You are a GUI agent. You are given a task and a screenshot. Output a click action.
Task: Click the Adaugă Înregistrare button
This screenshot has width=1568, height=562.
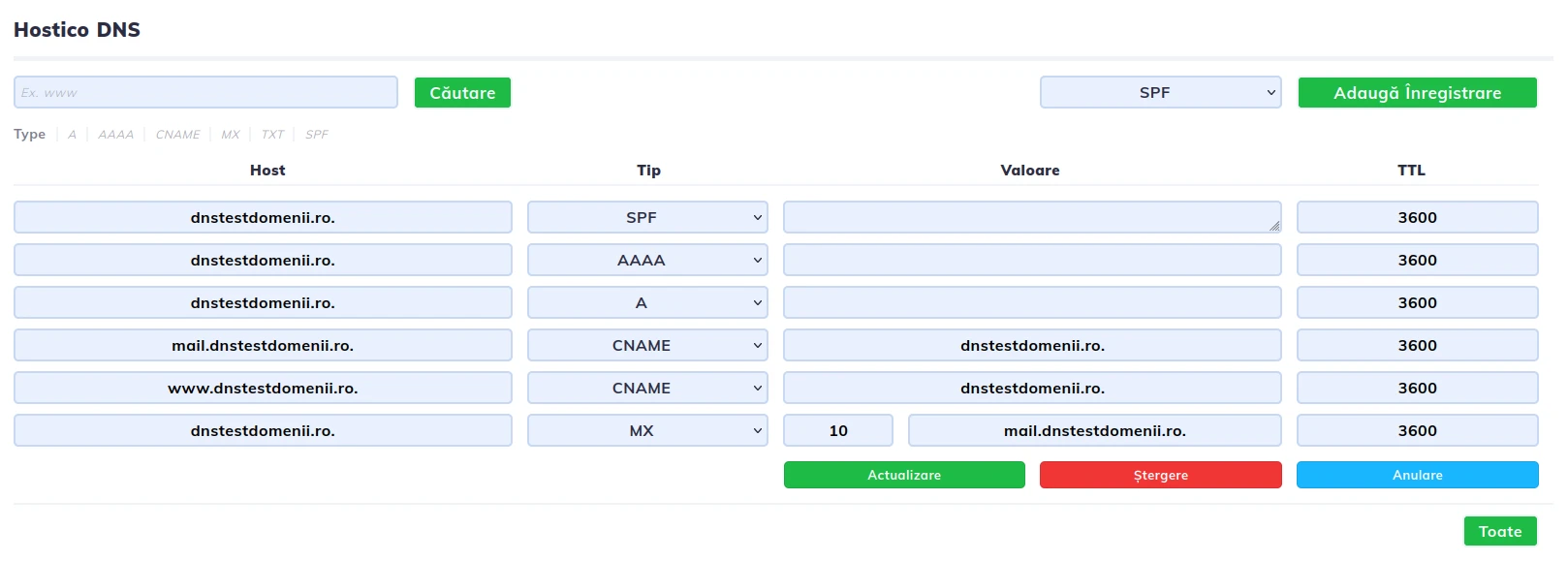point(1417,93)
